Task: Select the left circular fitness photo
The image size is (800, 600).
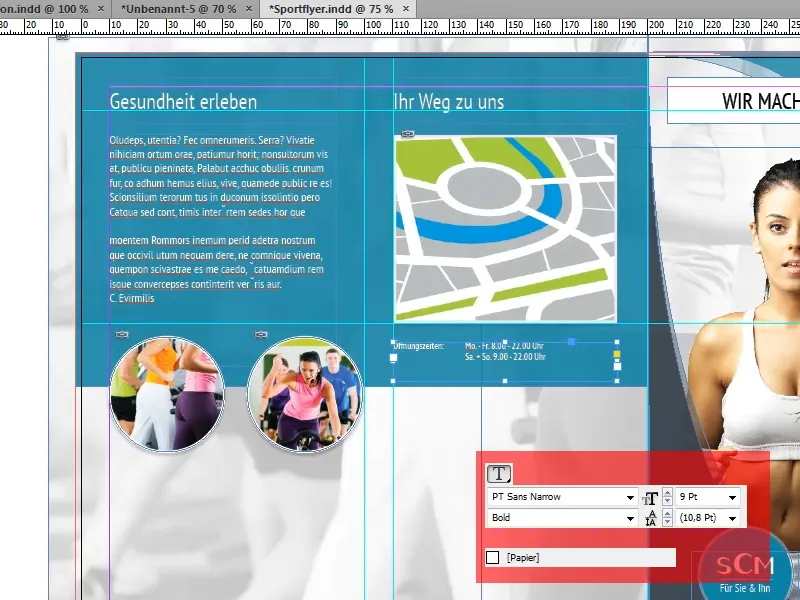Action: pos(167,394)
